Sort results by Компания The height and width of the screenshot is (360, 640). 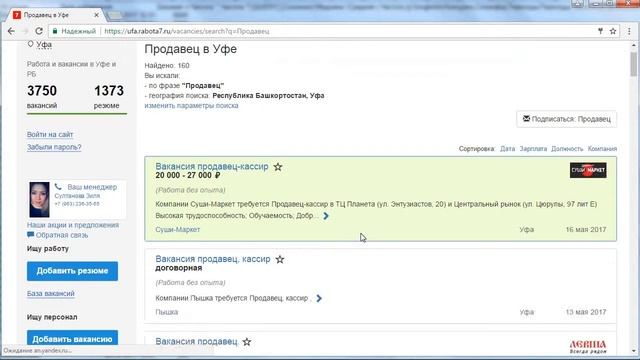602,149
